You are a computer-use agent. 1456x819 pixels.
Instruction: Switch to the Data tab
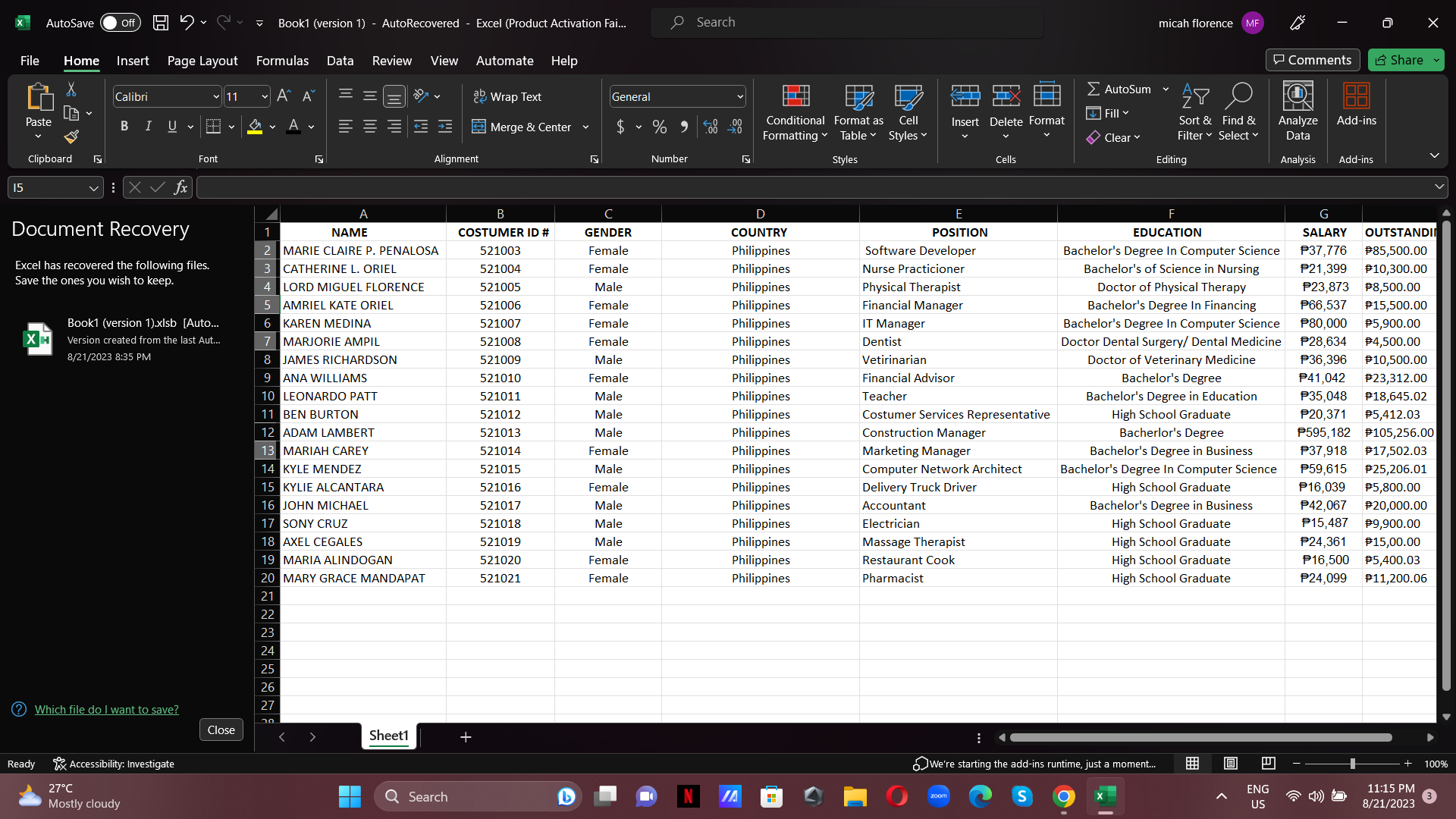[x=340, y=61]
